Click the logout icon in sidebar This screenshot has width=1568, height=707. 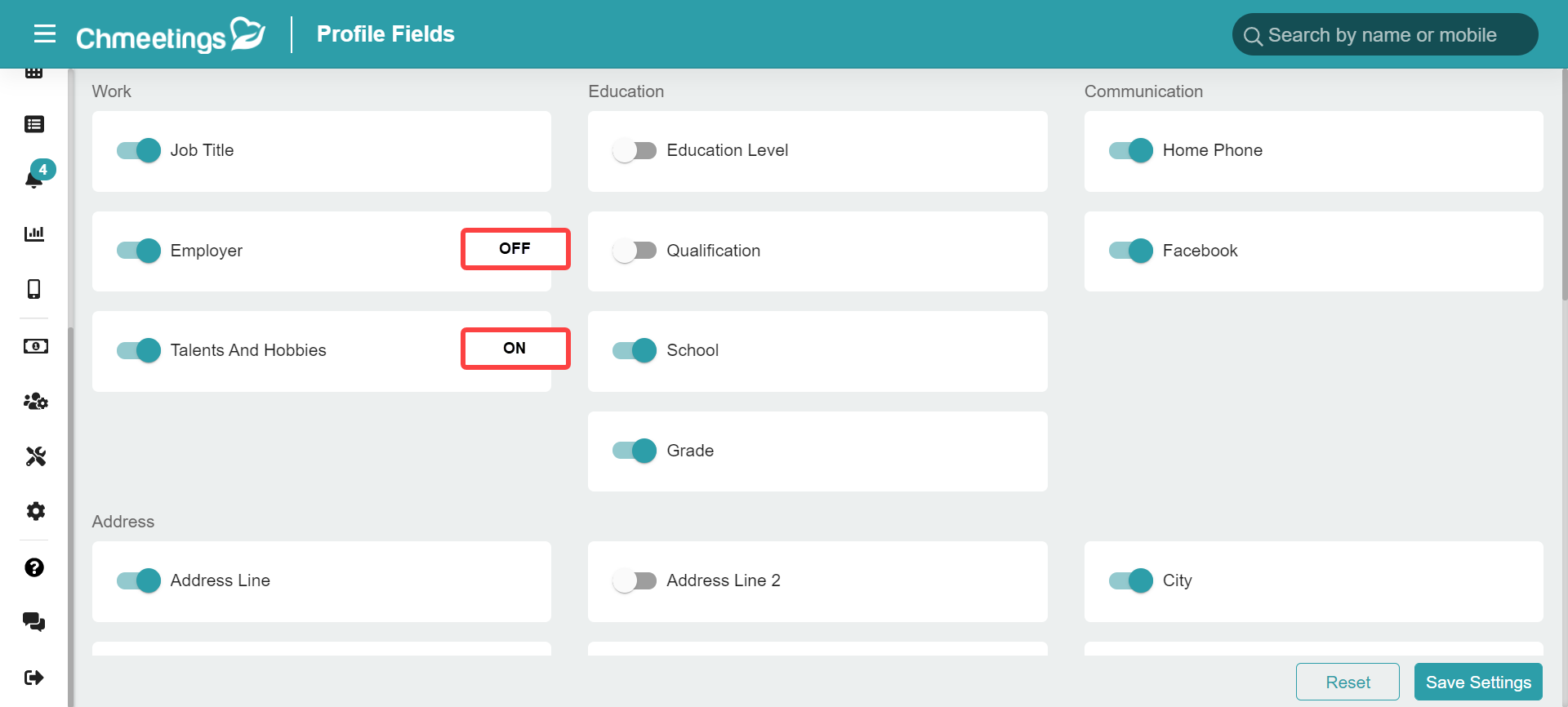click(x=34, y=678)
